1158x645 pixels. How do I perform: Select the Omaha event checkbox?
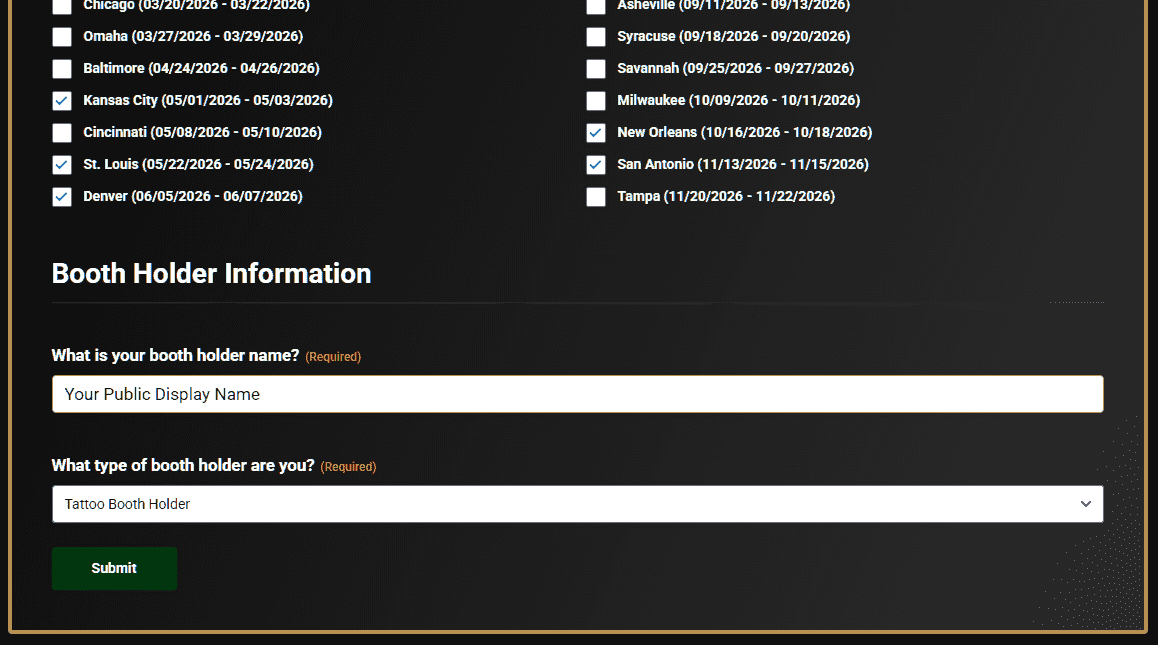click(x=62, y=37)
